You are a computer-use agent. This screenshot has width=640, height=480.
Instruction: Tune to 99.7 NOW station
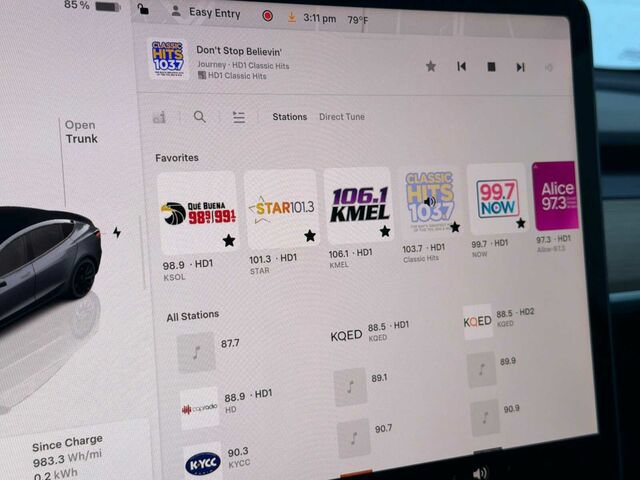(498, 199)
